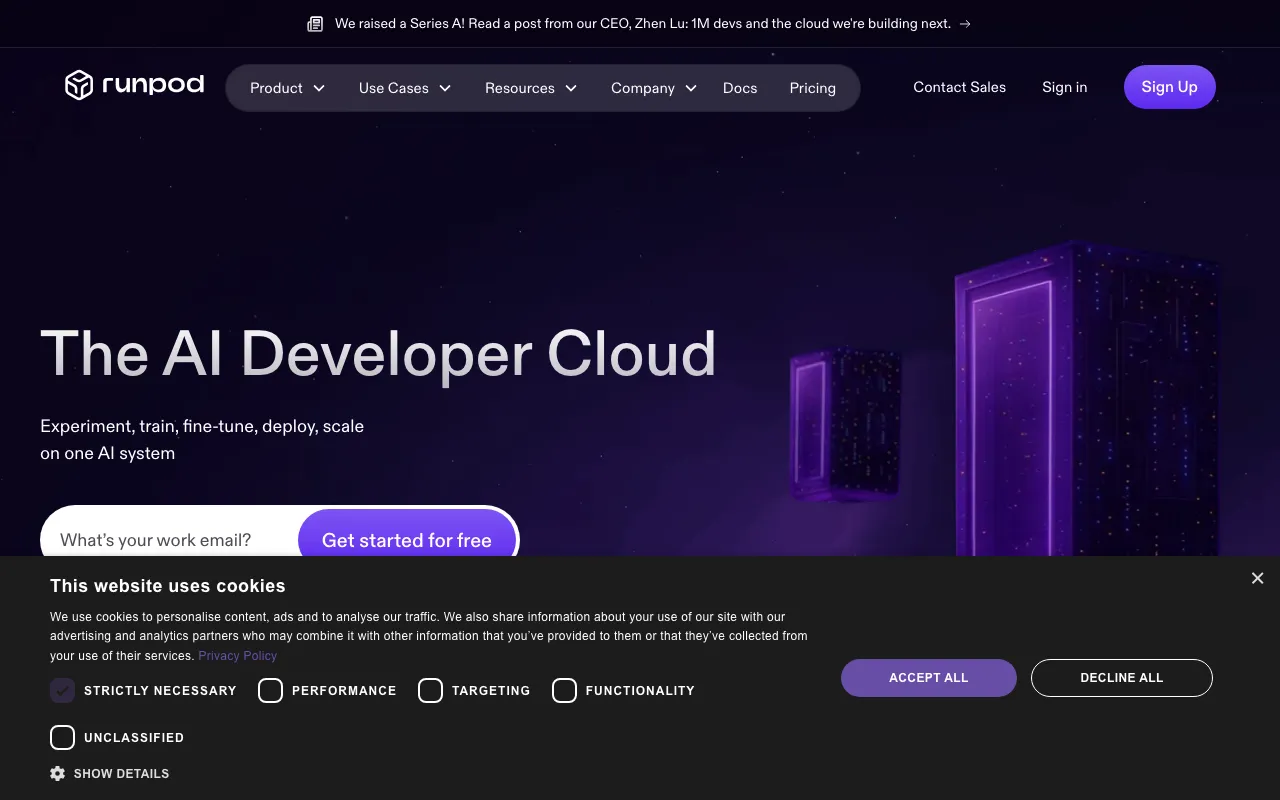Click the arrow at end of Series A banner

pyautogui.click(x=965, y=24)
